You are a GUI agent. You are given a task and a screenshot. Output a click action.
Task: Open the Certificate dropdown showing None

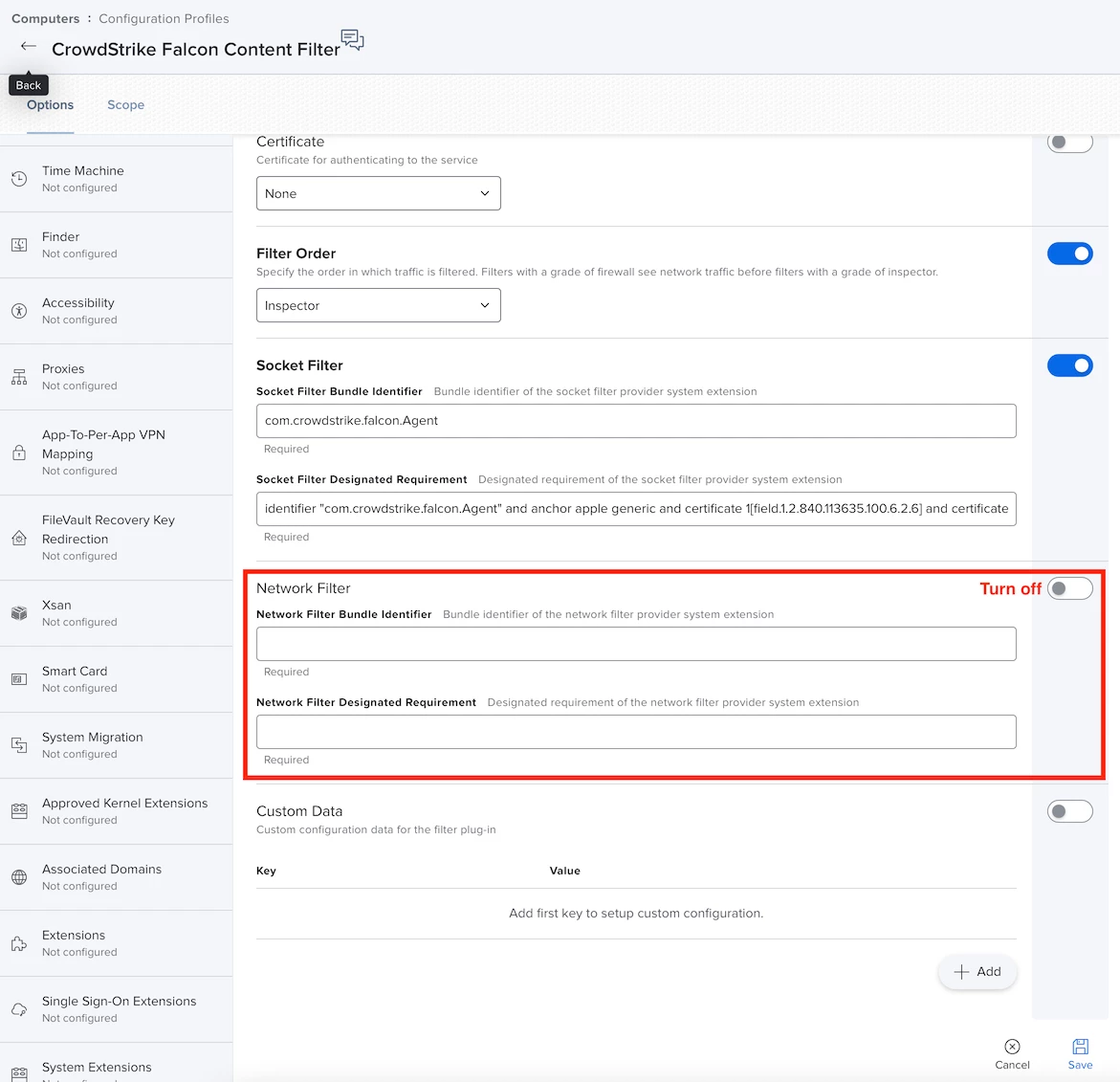tap(378, 193)
